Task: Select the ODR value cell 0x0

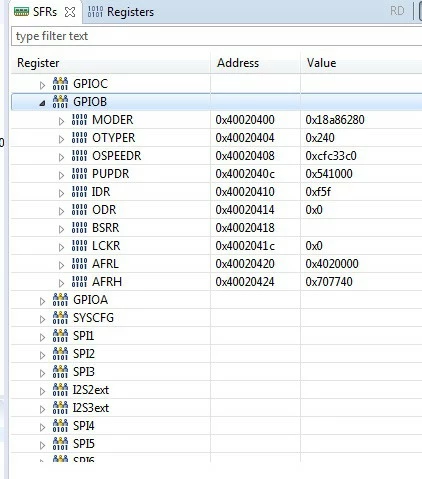Action: [314, 210]
